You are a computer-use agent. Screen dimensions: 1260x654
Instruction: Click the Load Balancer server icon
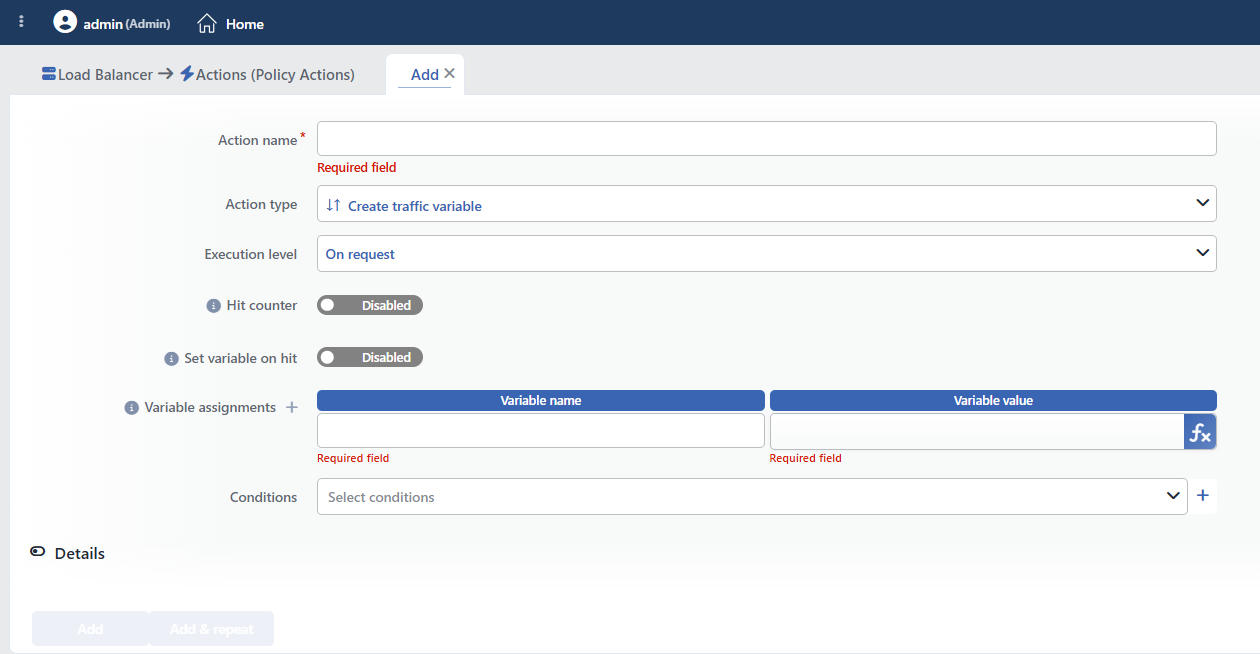49,74
